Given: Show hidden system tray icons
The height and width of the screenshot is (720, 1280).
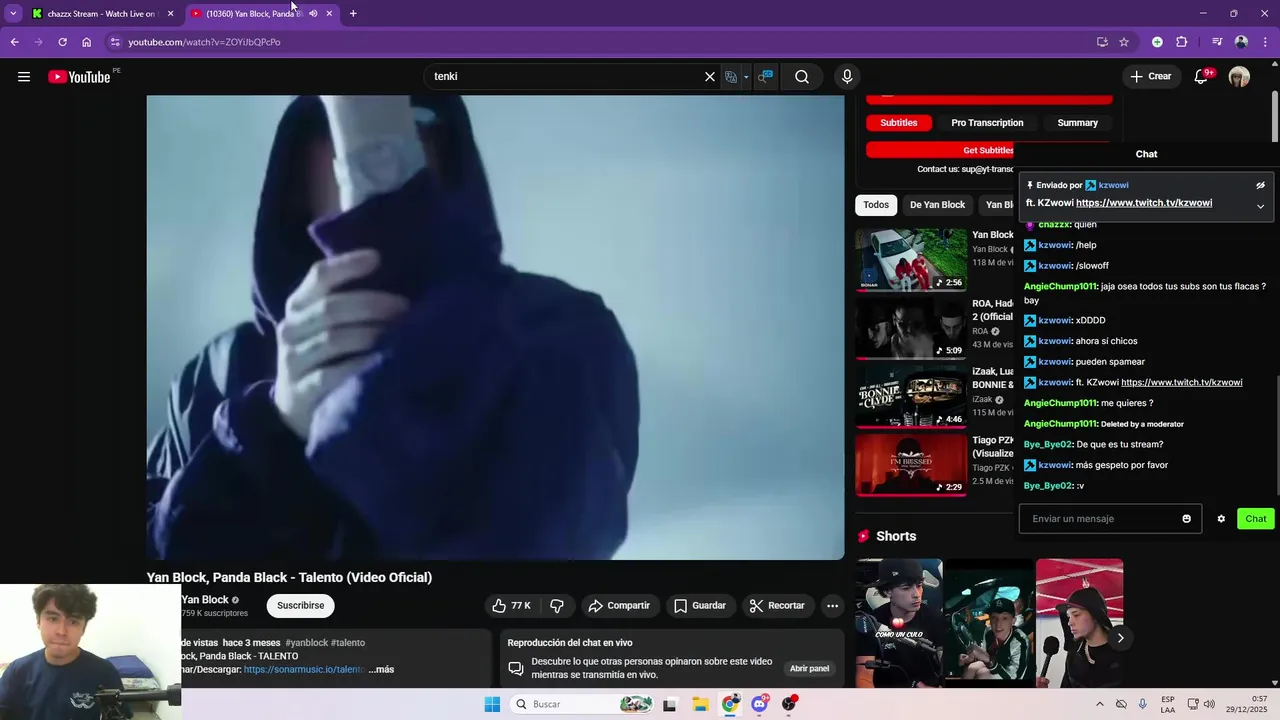Looking at the screenshot, I should point(1100,704).
